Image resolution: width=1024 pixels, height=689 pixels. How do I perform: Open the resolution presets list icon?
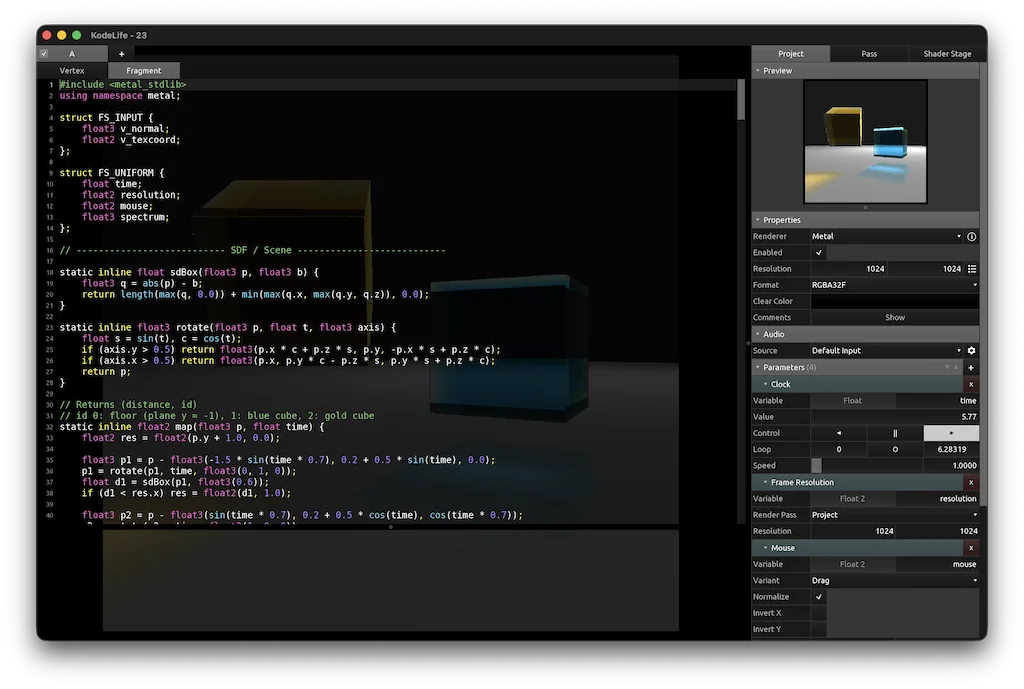[972, 268]
